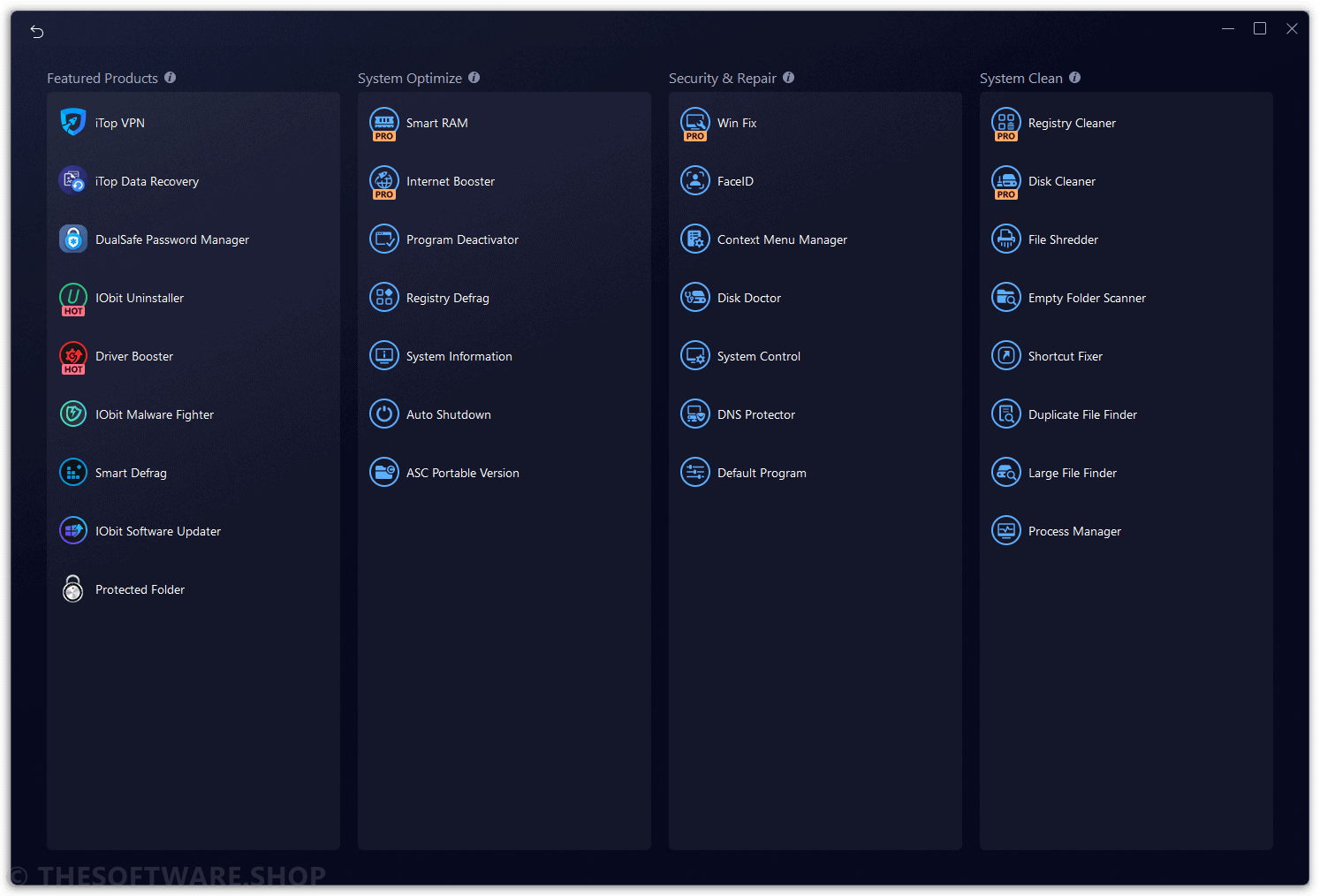Image resolution: width=1320 pixels, height=896 pixels.
Task: Click the "Disk Doctor" text
Action: coord(749,298)
